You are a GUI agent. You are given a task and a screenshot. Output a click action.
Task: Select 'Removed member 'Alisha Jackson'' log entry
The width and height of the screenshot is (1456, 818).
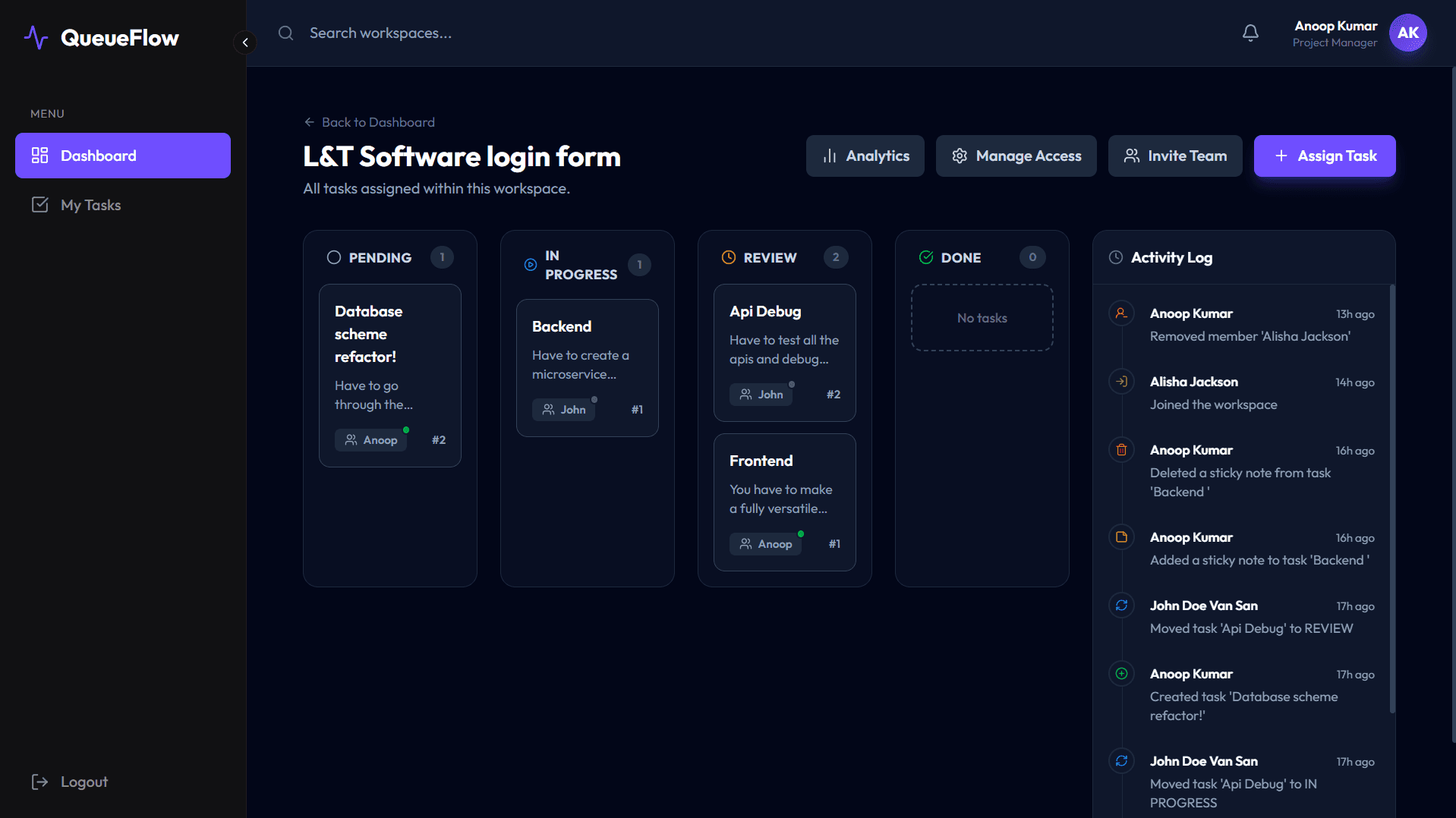(1250, 337)
